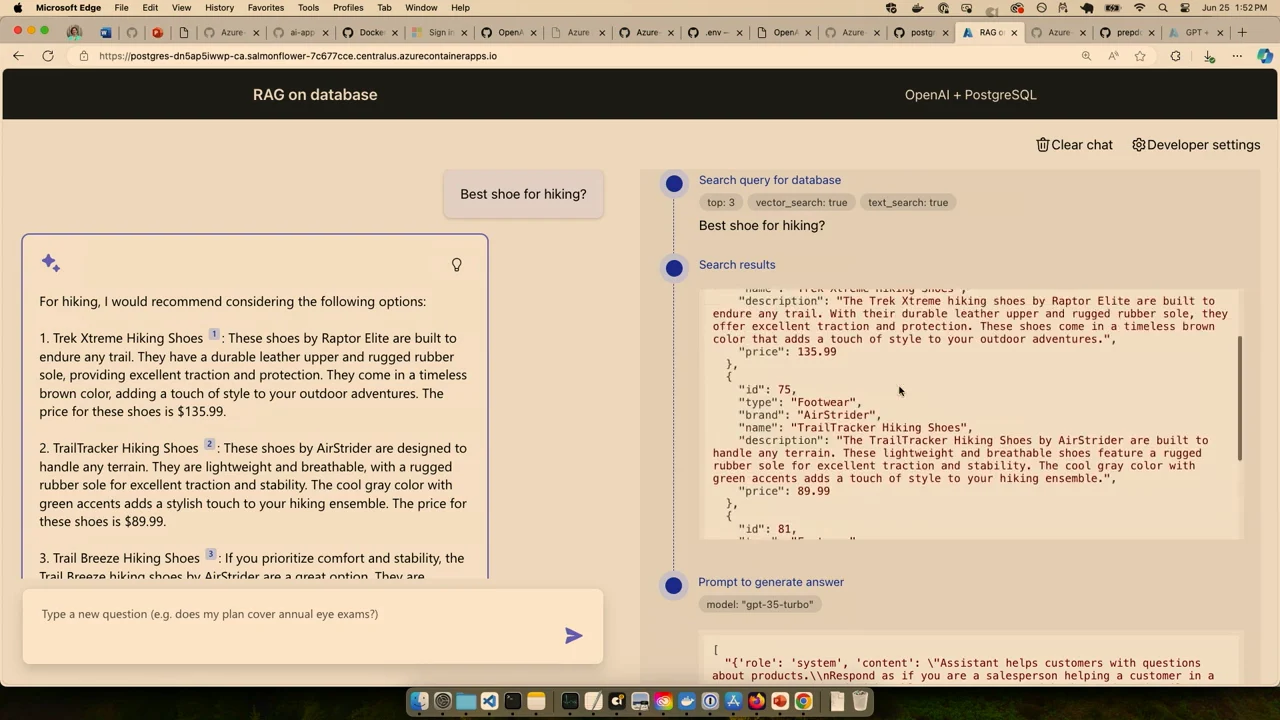
Task: Open Spotlight search in menu bar
Action: tap(1163, 8)
